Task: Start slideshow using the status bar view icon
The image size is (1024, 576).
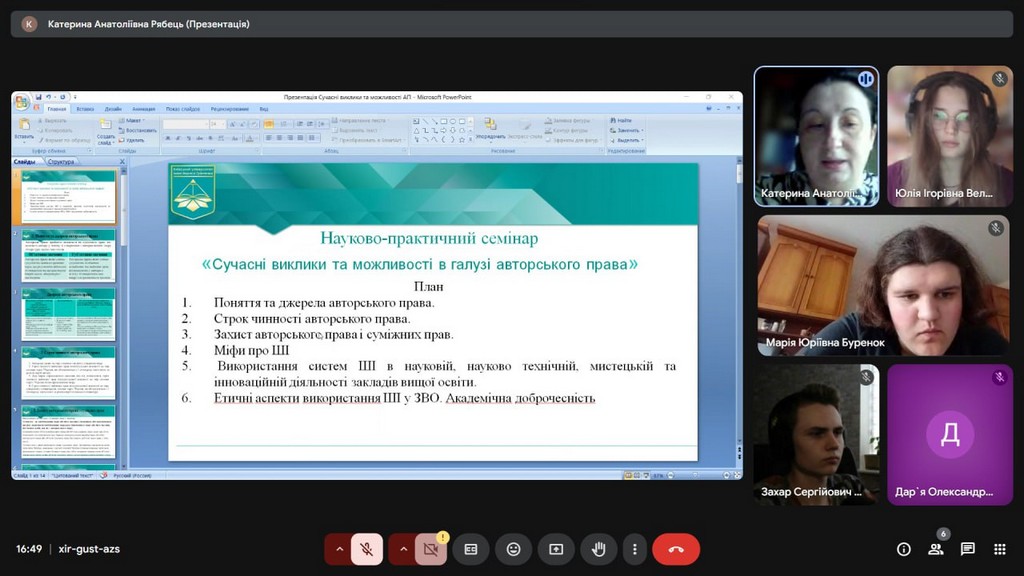Action: coord(646,475)
